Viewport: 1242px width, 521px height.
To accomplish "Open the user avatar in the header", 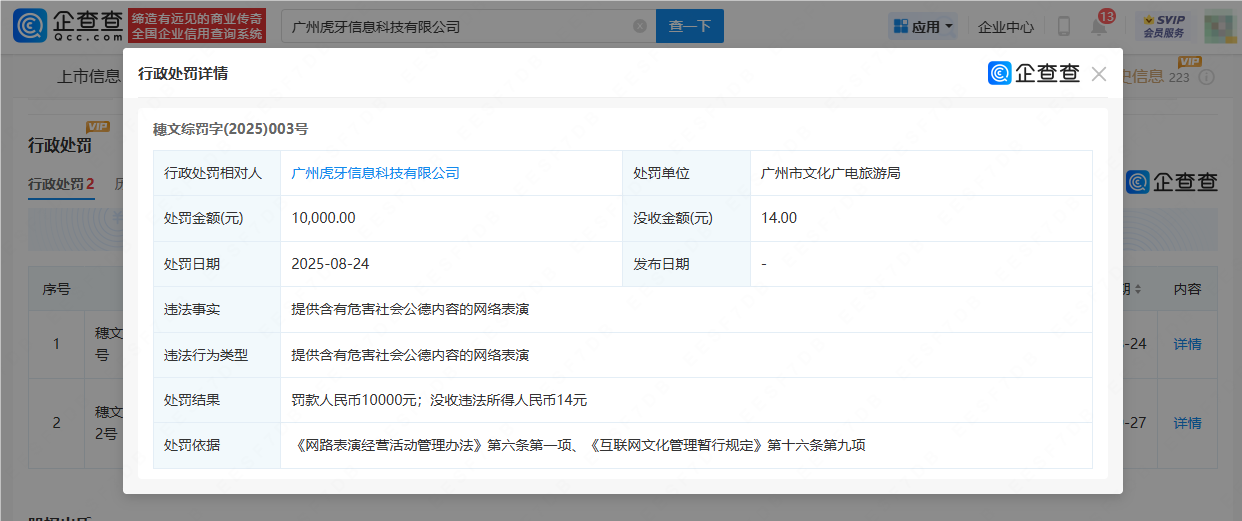I will (1218, 27).
